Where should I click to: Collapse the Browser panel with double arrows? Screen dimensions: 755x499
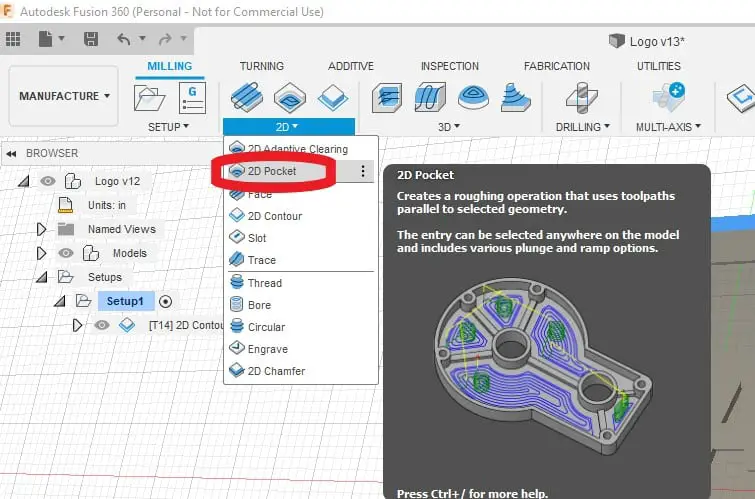pyautogui.click(x=11, y=154)
